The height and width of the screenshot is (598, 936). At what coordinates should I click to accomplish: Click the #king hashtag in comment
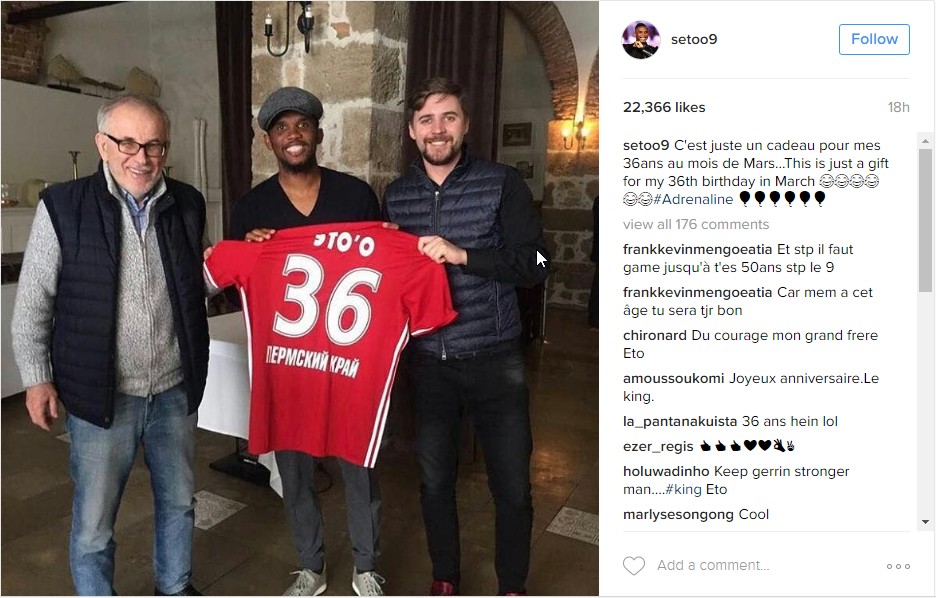(683, 489)
